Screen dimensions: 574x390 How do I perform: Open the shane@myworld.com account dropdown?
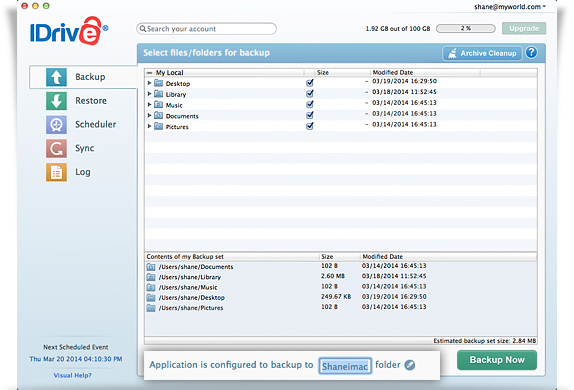510,7
